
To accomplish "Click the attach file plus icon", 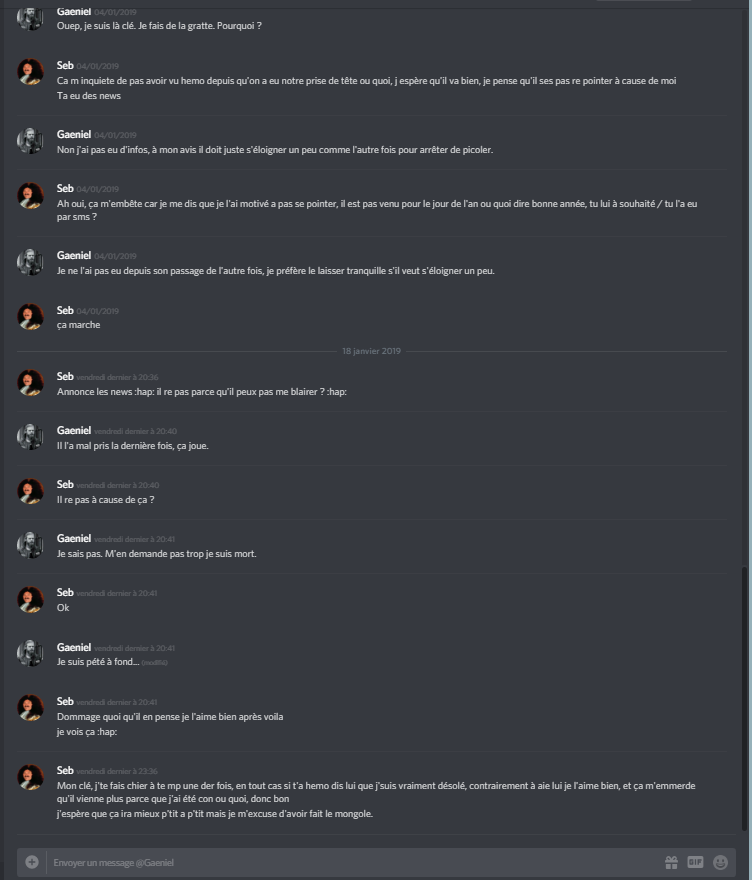I will pos(32,862).
